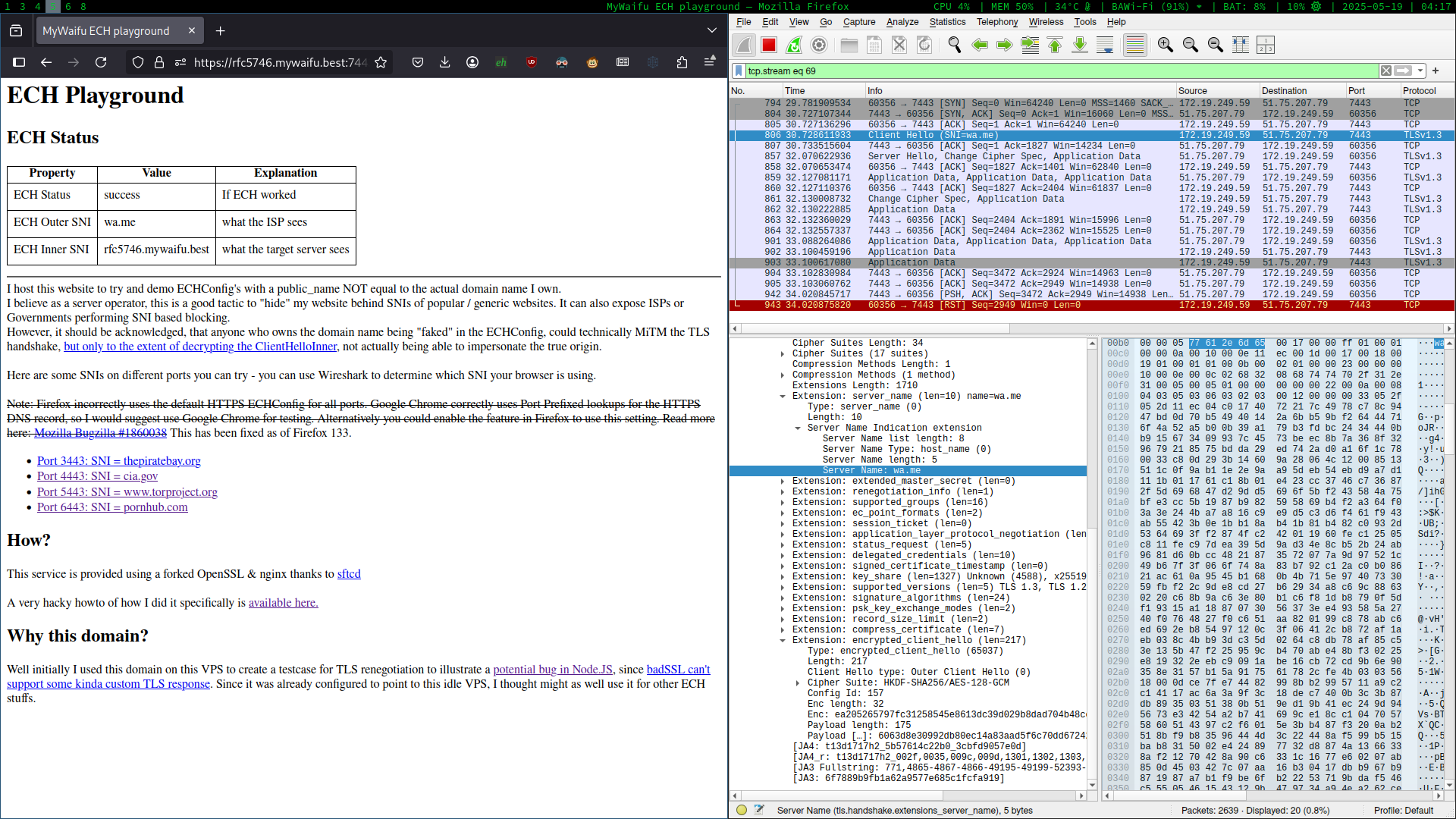This screenshot has width=1456, height=819.
Task: Click packet details vertical scrollbar
Action: coord(1093,564)
